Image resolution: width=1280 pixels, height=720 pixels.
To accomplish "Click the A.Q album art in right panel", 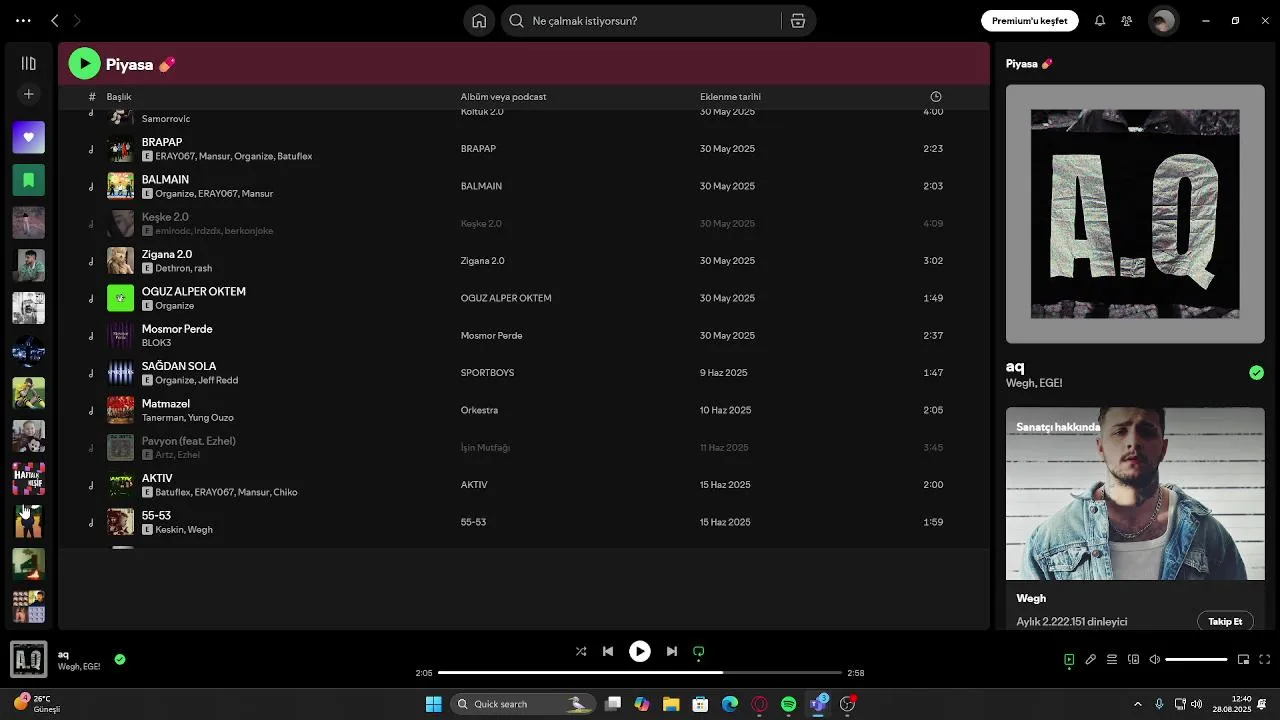I will coord(1135,214).
